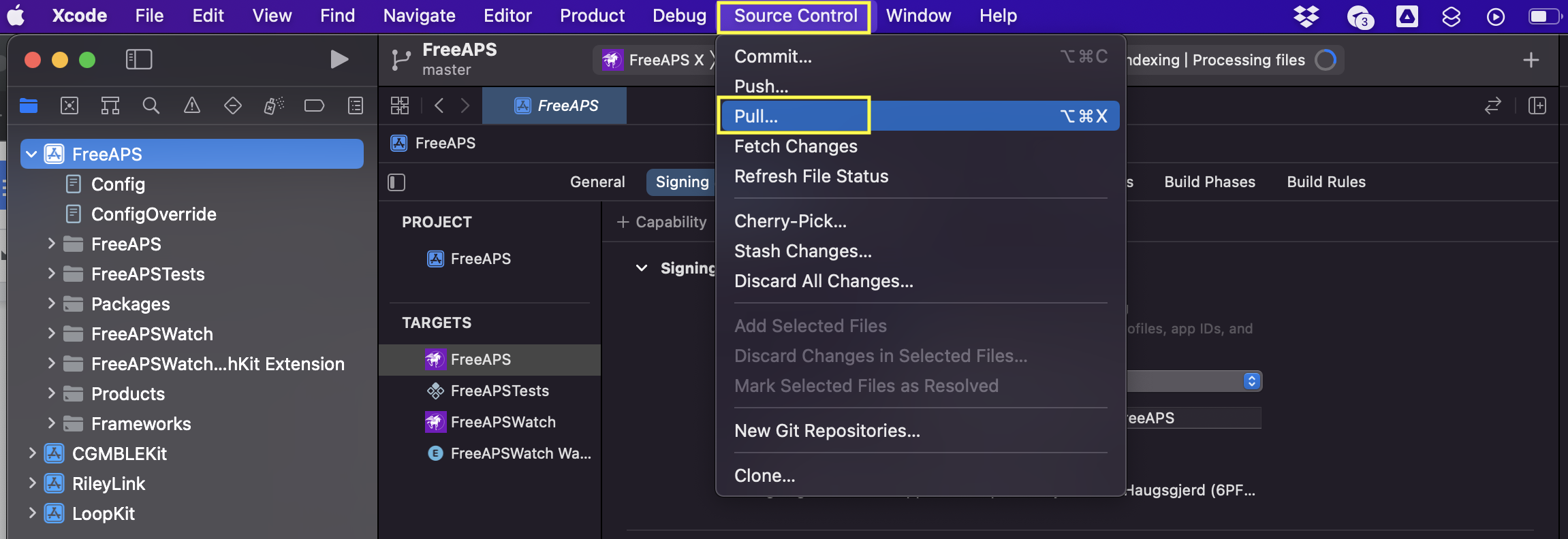Viewport: 1568px width, 539px height.
Task: Expand the FreeAPSWatch folder
Action: pyautogui.click(x=51, y=333)
